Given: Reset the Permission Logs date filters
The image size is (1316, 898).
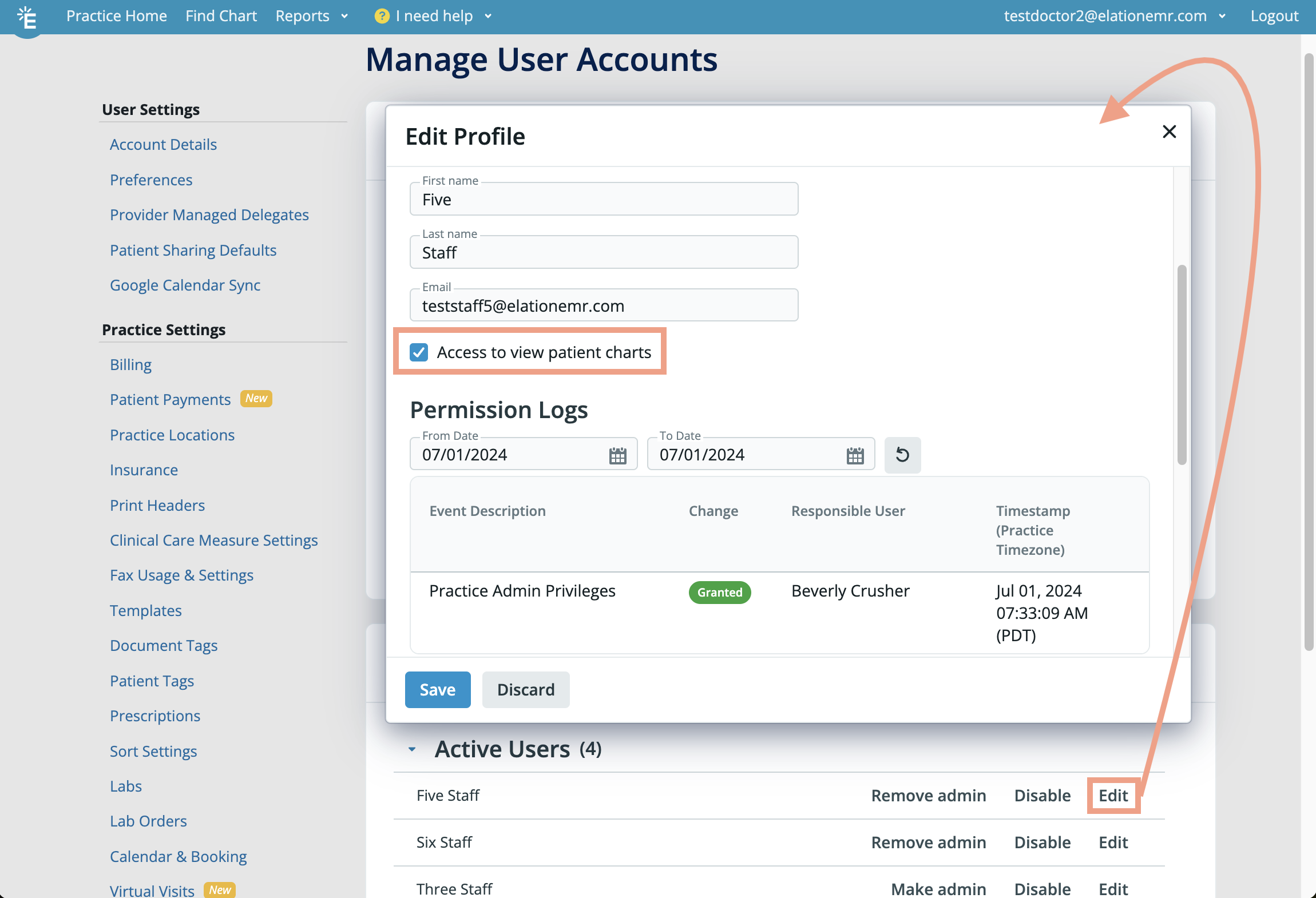Looking at the screenshot, I should click(903, 455).
